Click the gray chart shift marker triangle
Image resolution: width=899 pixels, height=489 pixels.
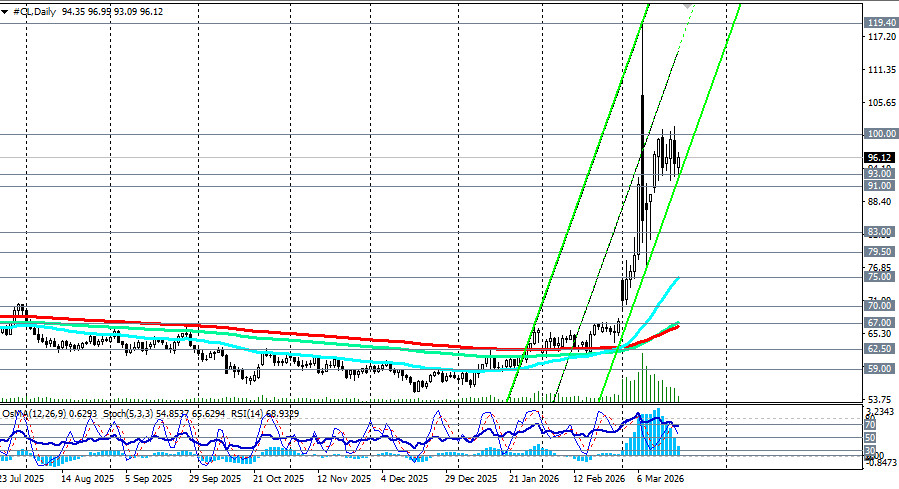[687, 6]
